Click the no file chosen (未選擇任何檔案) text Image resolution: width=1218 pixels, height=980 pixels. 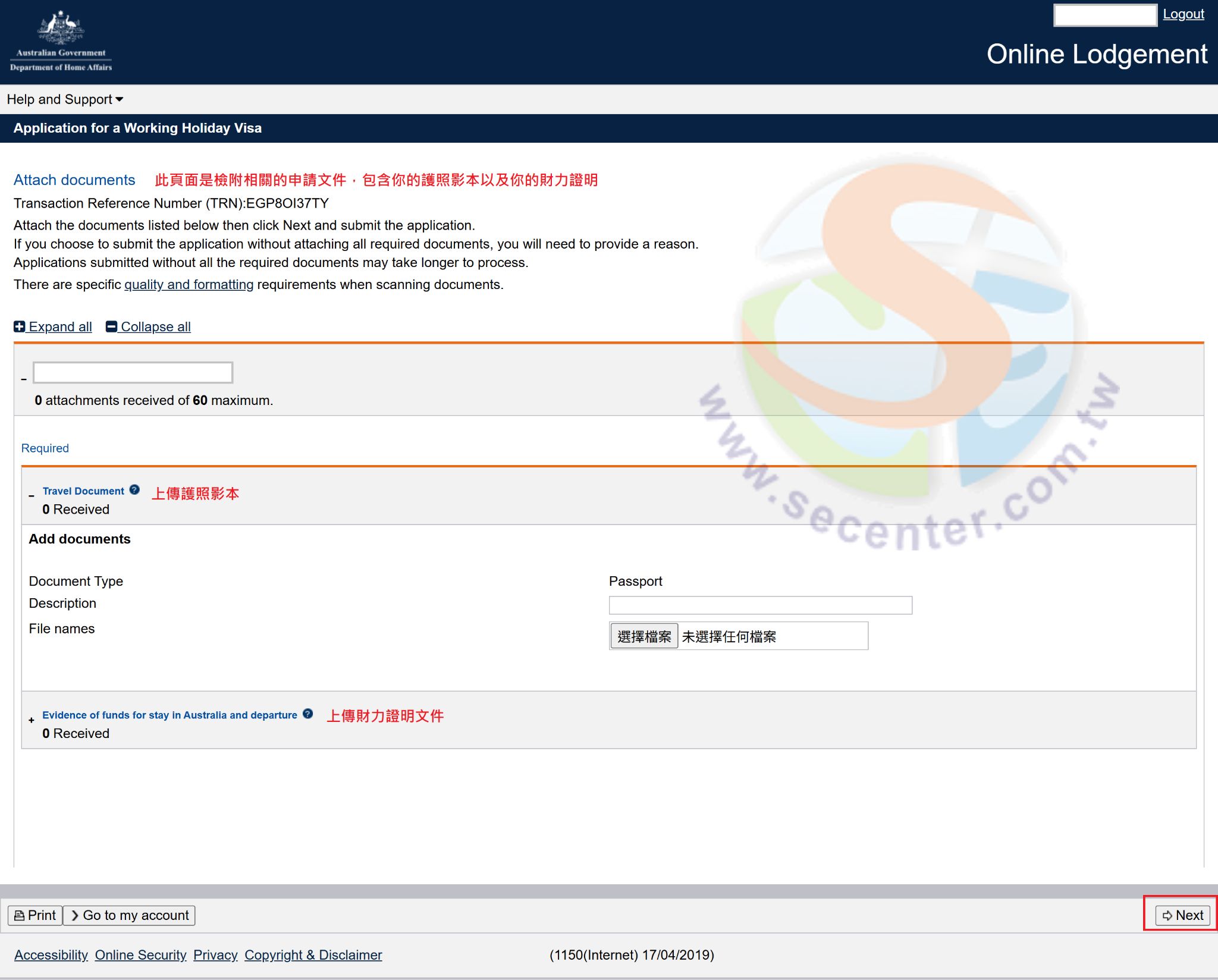click(729, 636)
